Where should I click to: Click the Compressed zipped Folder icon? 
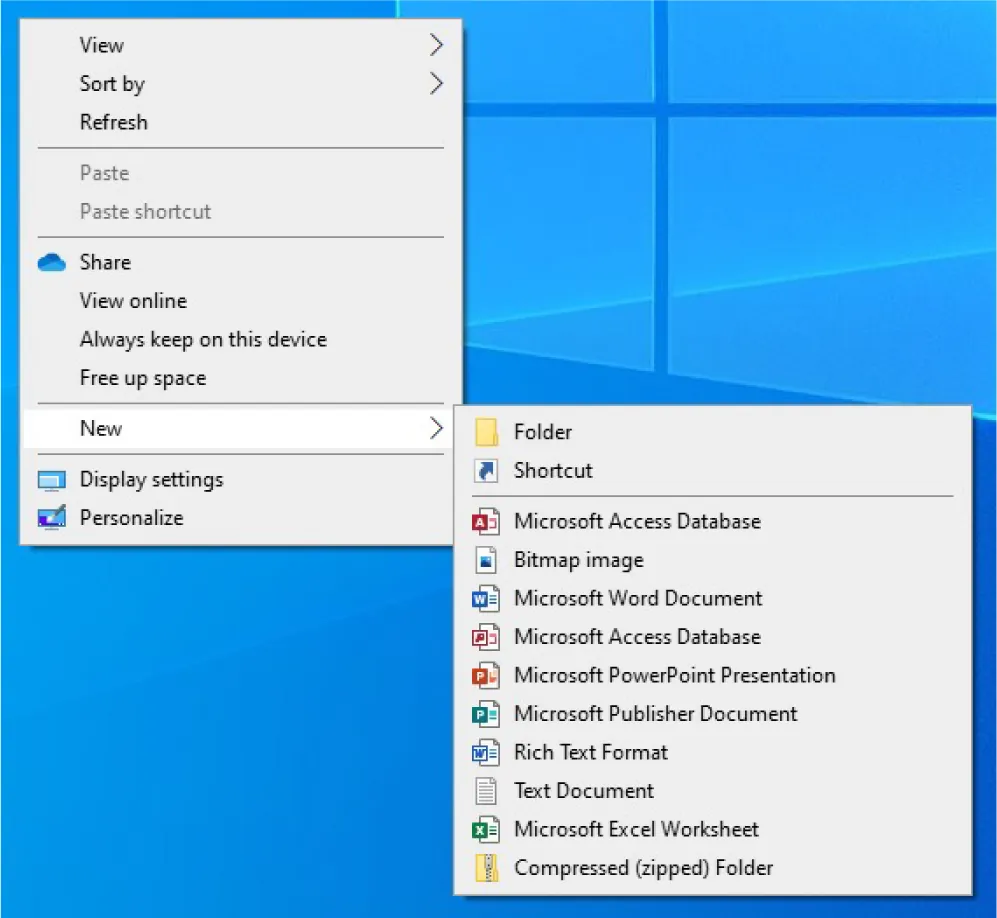(x=487, y=867)
